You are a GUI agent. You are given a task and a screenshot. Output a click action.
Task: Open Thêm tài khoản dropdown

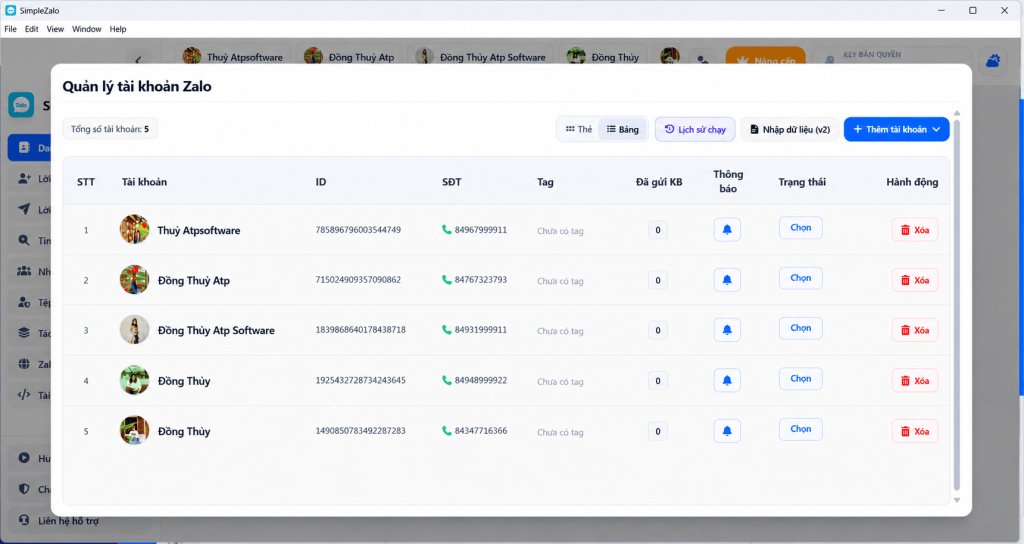click(x=896, y=129)
